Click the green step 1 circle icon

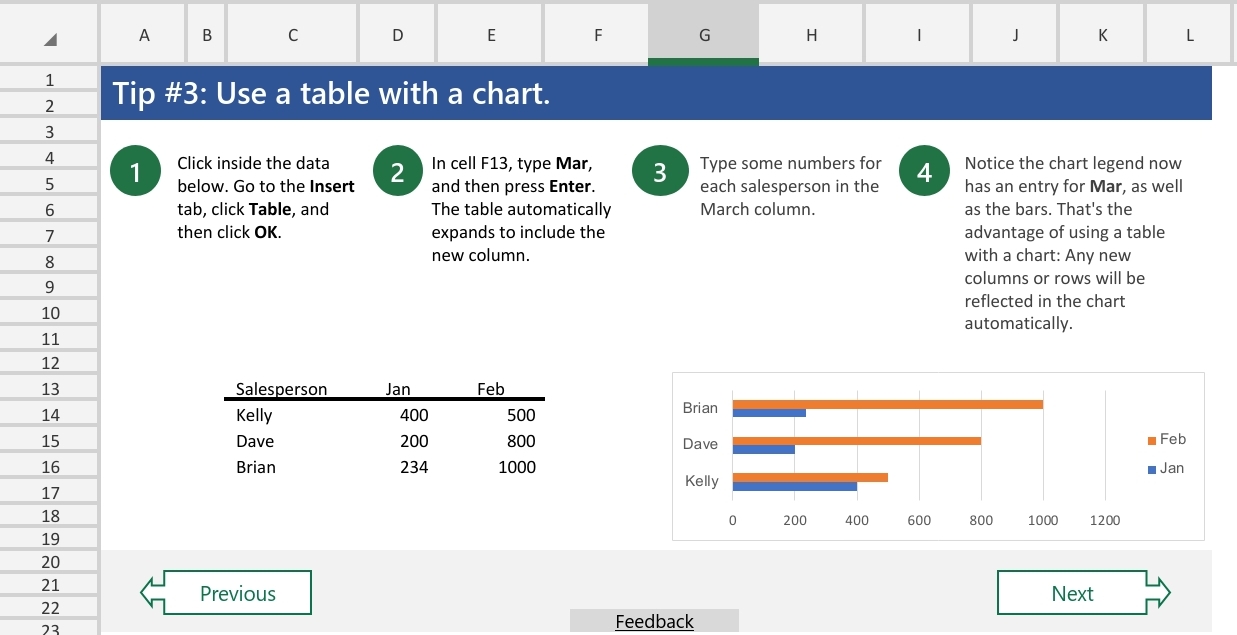point(136,170)
